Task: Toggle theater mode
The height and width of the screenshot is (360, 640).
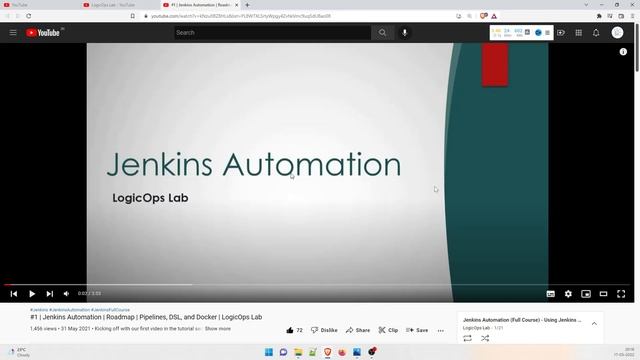Action: click(x=603, y=294)
